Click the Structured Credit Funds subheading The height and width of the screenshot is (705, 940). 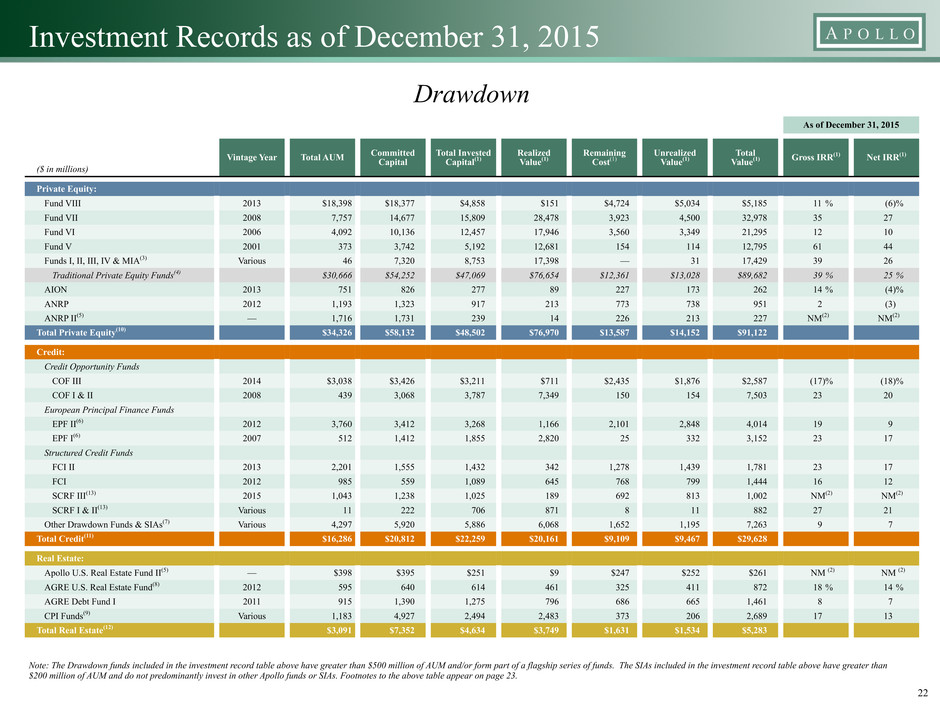(x=88, y=453)
